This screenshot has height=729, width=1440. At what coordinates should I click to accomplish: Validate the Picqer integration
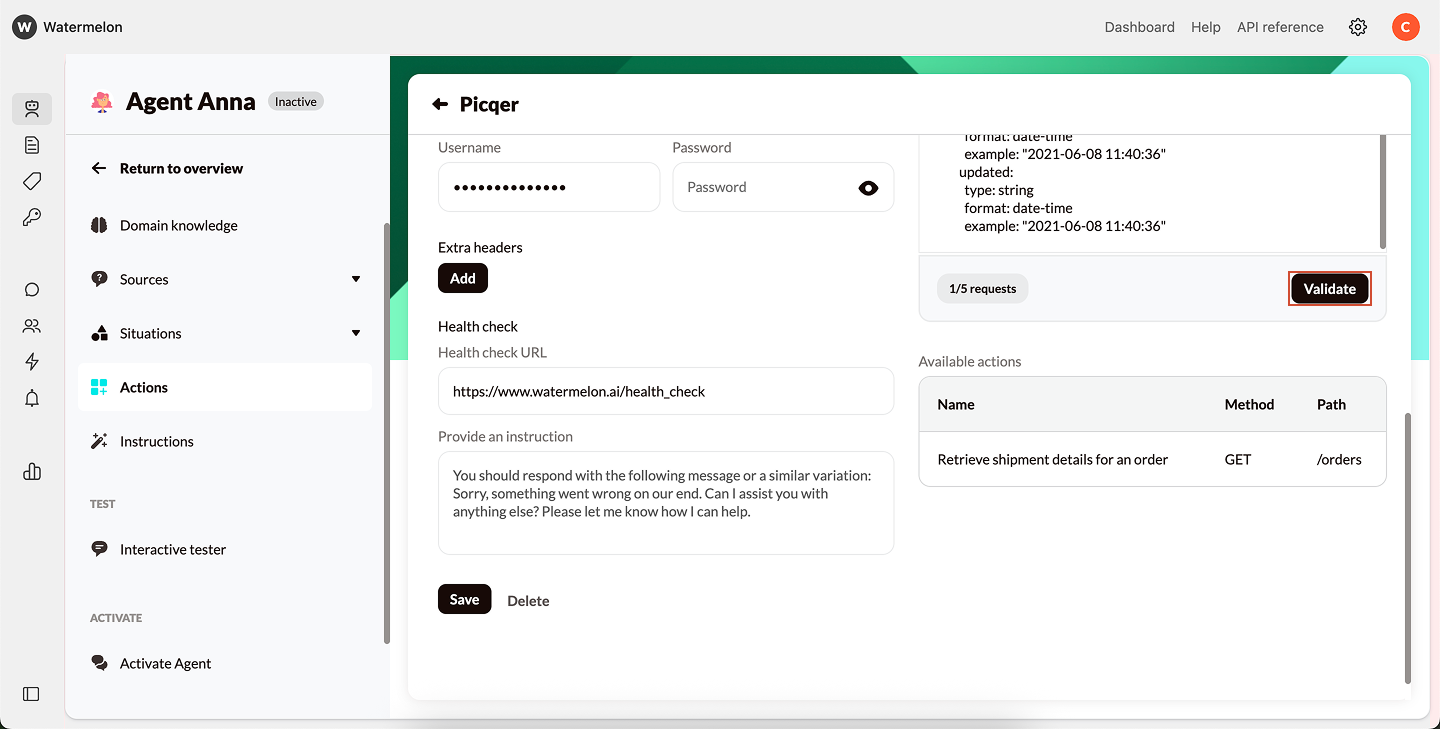(x=1329, y=288)
